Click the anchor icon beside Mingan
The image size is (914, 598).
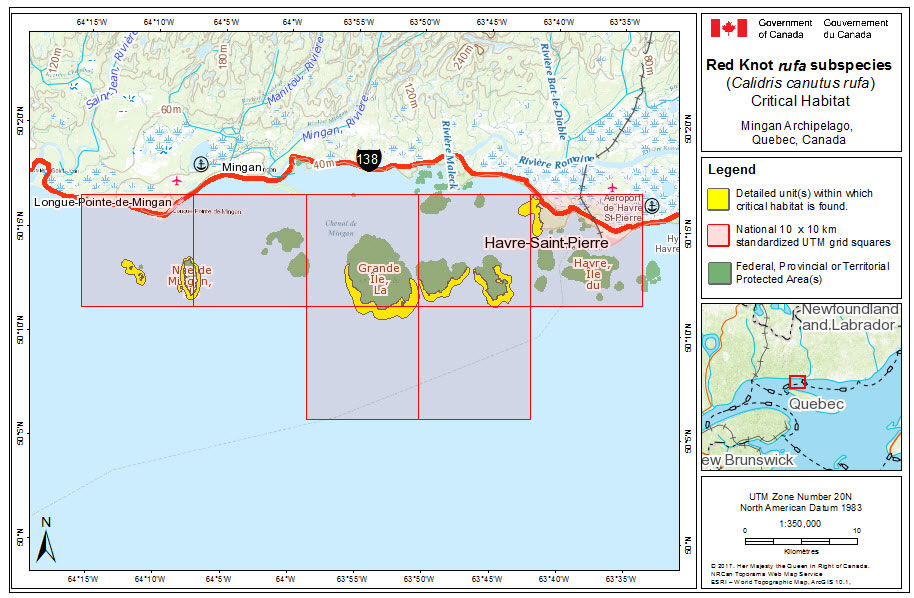click(200, 164)
